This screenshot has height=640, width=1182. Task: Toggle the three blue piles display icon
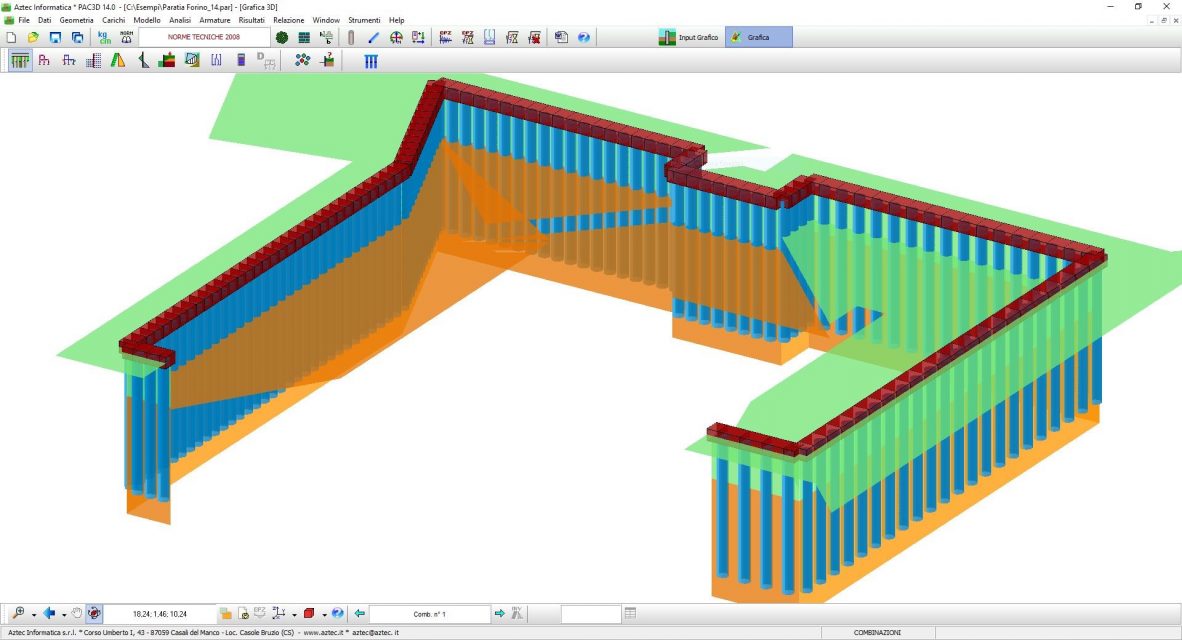click(371, 60)
